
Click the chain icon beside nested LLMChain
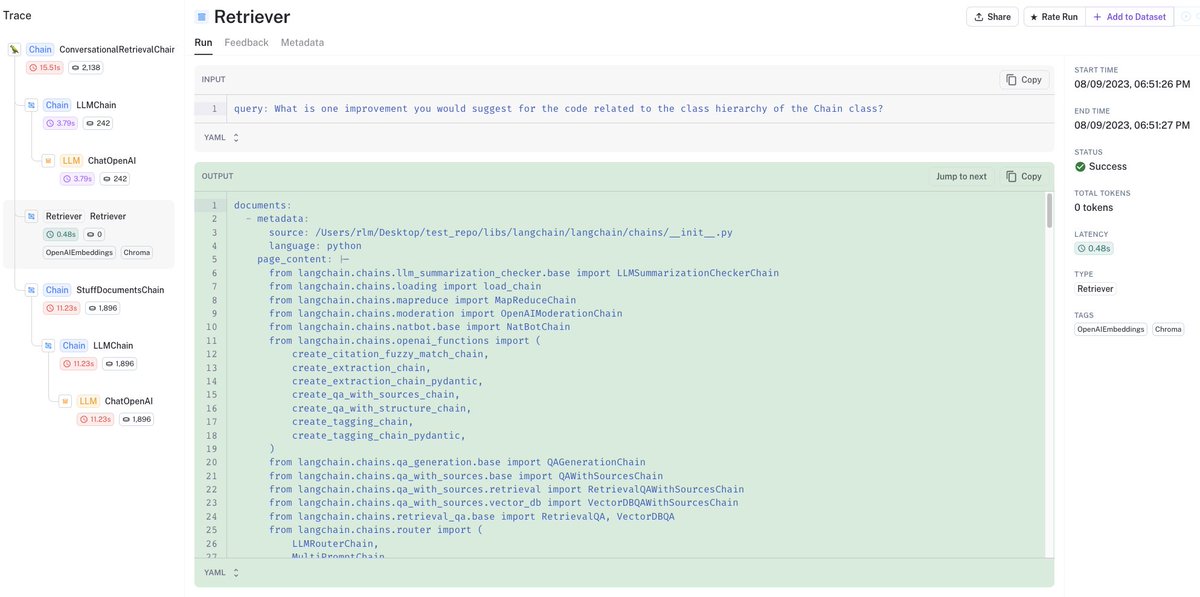point(48,346)
